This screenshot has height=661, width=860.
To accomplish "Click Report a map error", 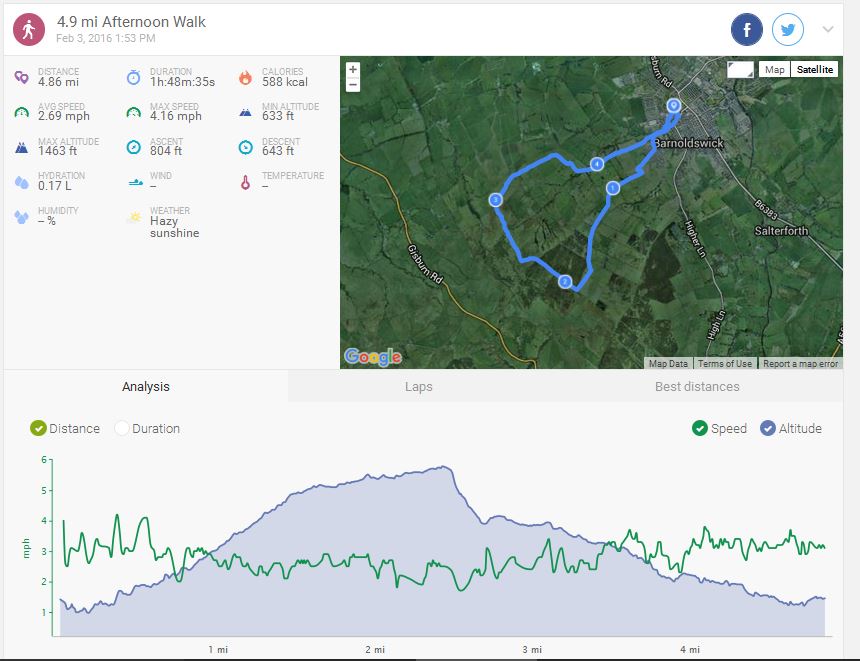I will (x=800, y=363).
